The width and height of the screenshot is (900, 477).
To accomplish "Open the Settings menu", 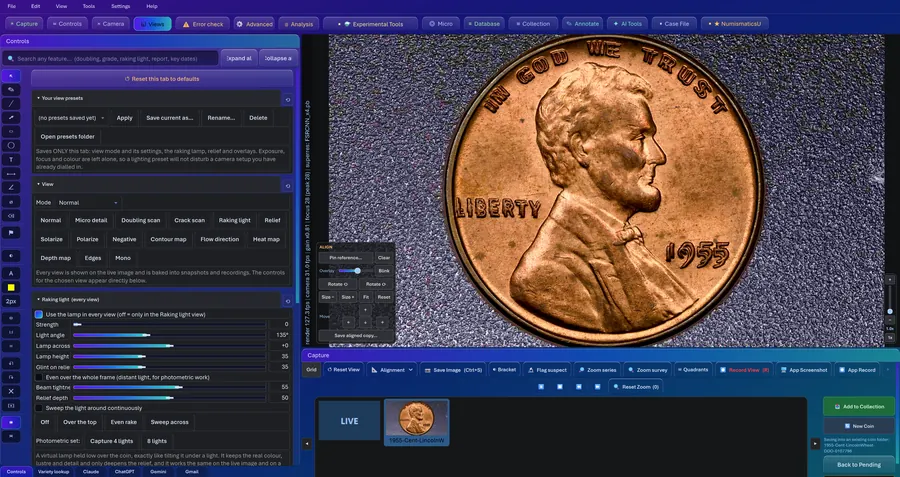I will pyautogui.click(x=121, y=6).
